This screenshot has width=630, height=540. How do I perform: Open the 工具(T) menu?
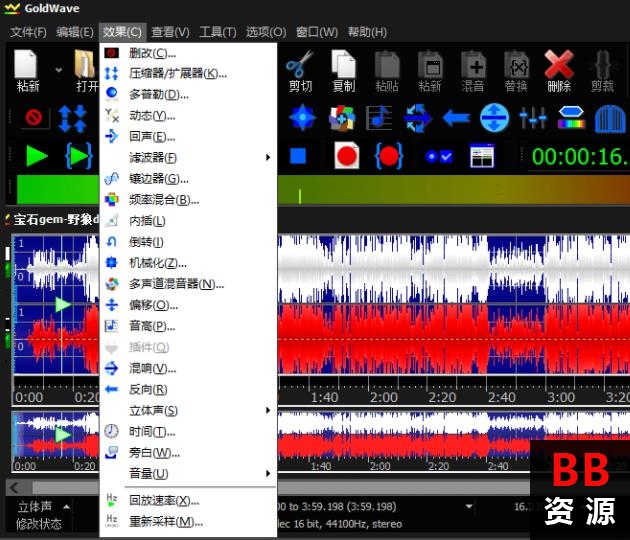[x=218, y=32]
